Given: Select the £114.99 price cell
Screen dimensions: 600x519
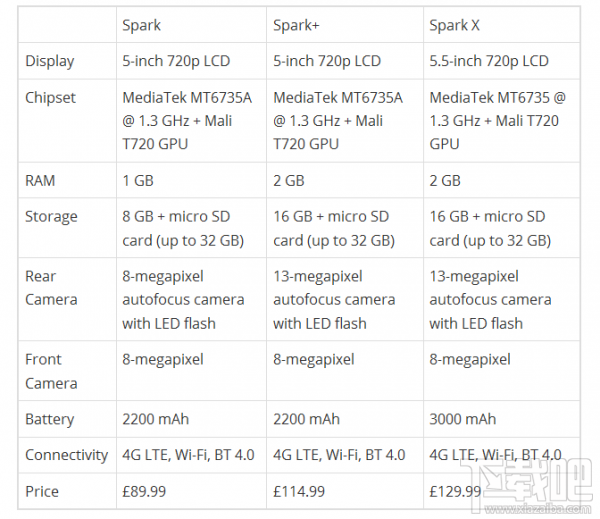Looking at the screenshot, I should (299, 491).
